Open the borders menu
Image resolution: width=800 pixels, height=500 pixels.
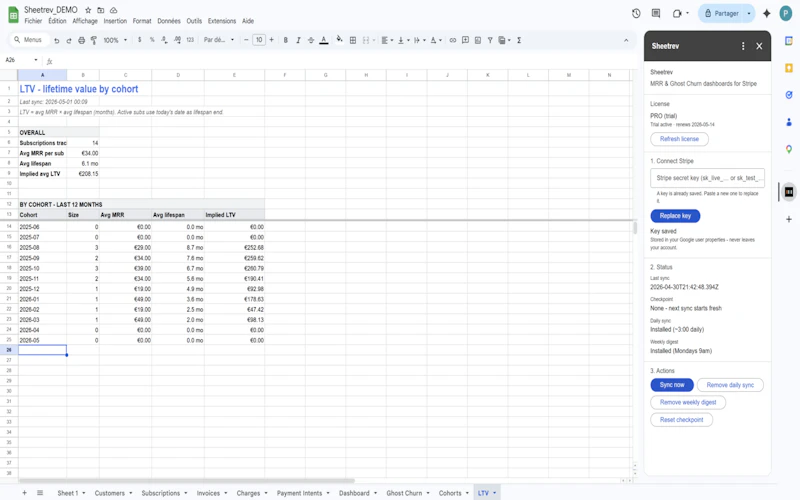point(353,40)
